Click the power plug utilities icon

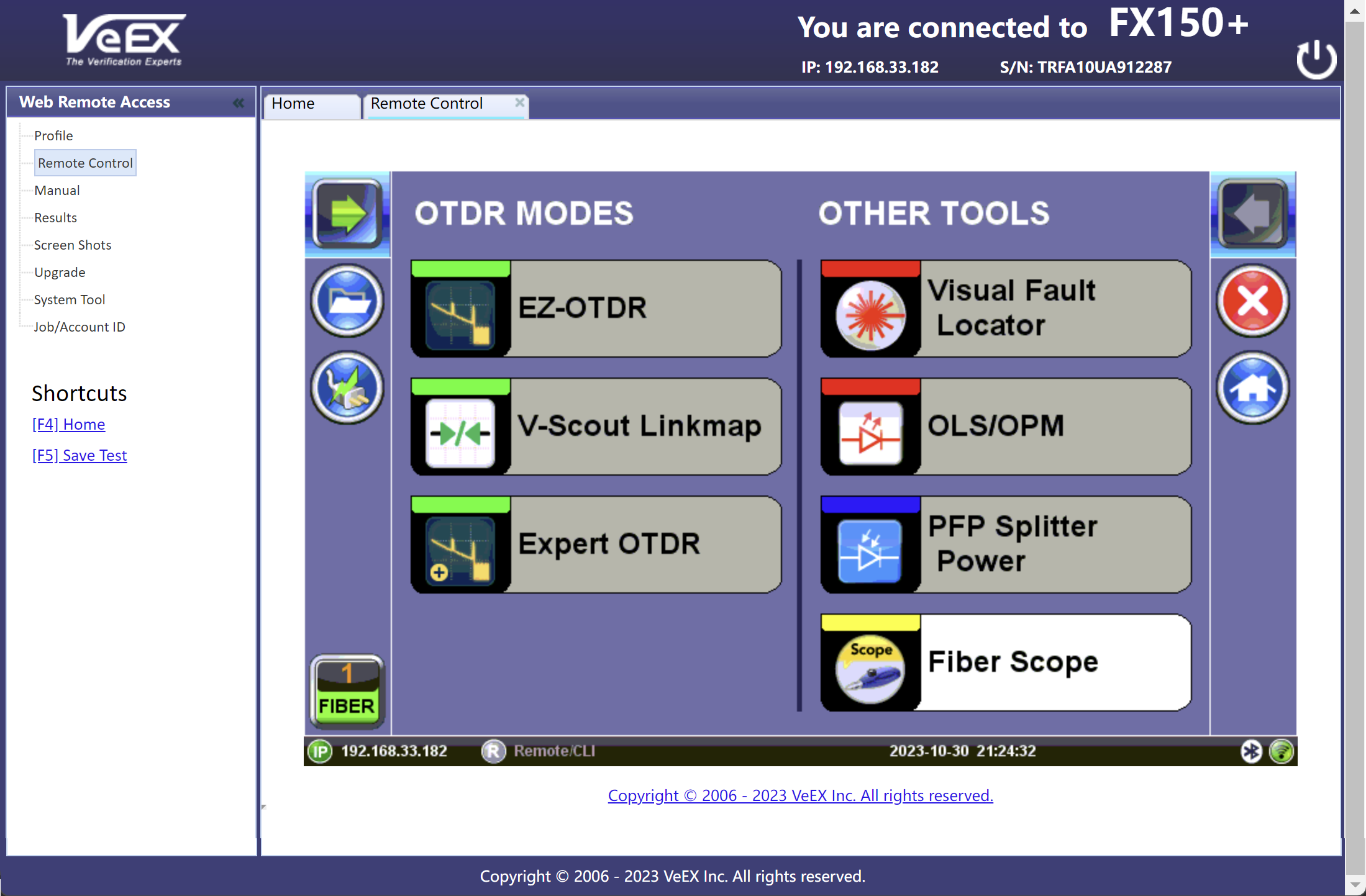click(347, 388)
